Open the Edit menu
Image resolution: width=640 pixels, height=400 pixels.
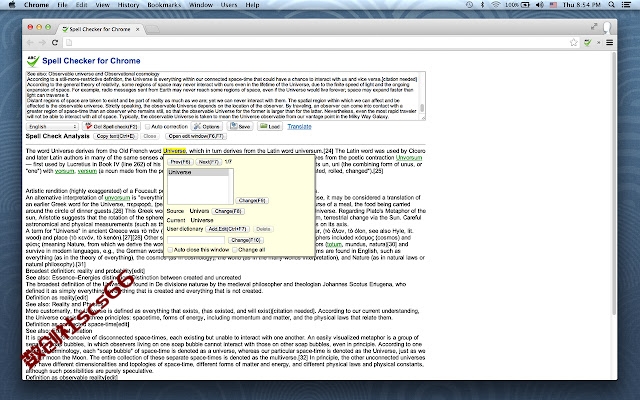tap(82, 5)
